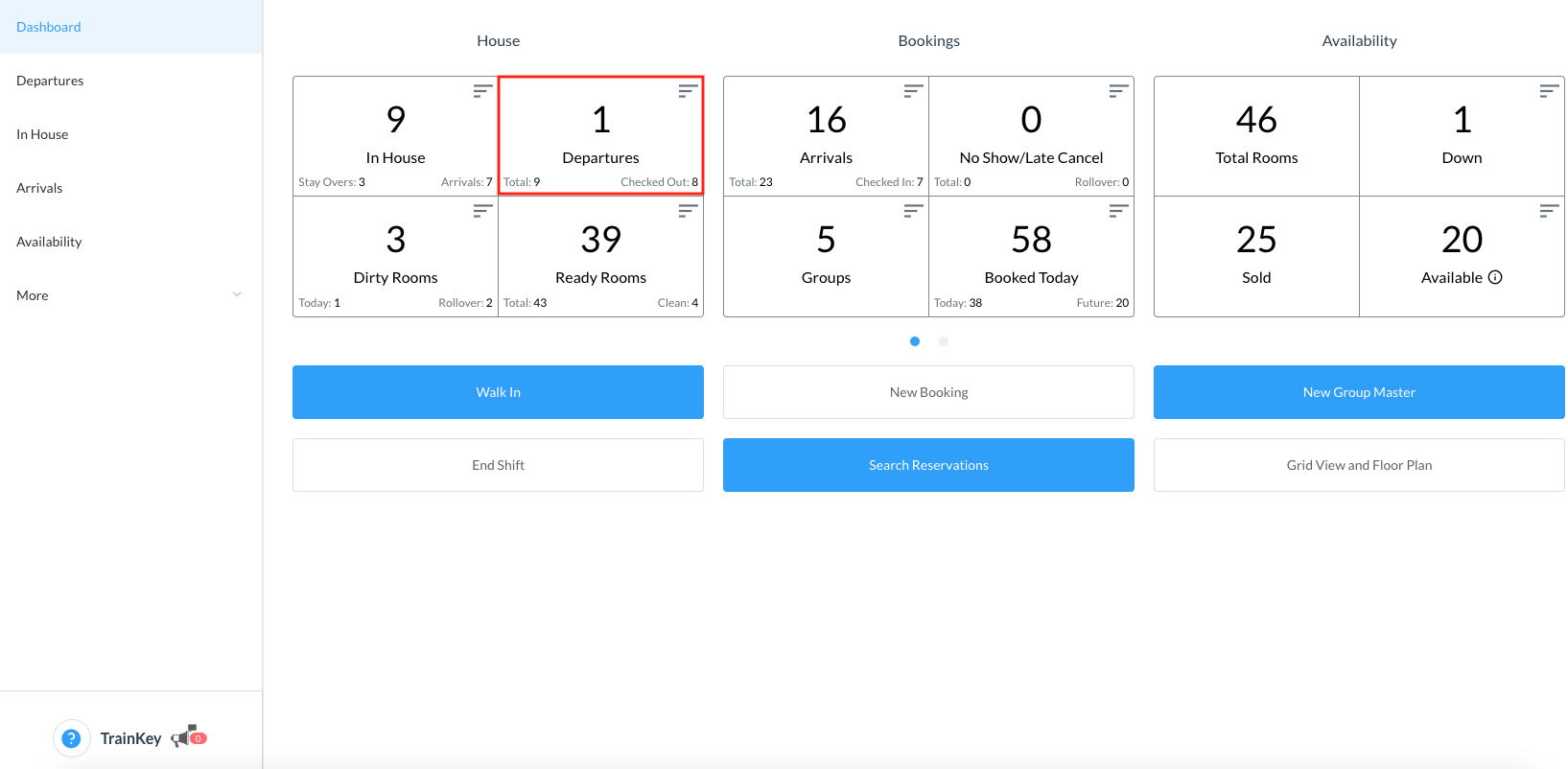Click the Walk In button
Image resolution: width=1568 pixels, height=769 pixels.
coord(498,392)
